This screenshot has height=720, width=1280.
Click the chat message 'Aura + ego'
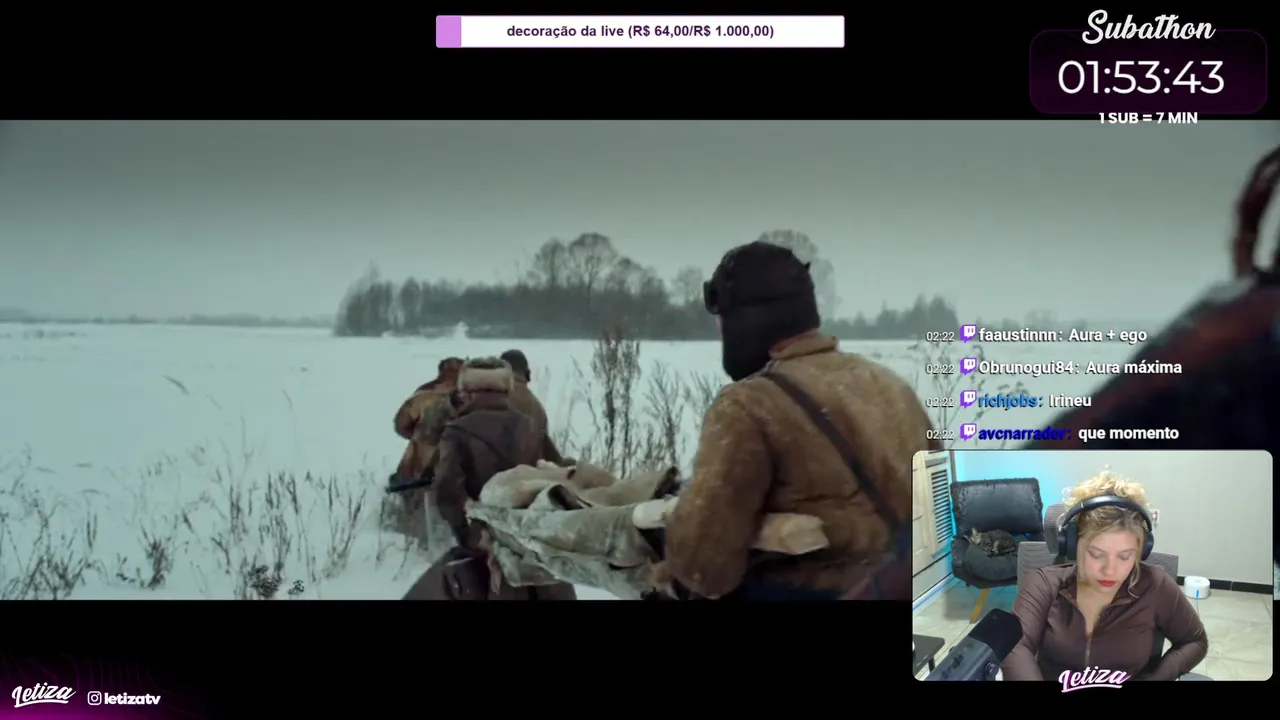(1107, 335)
